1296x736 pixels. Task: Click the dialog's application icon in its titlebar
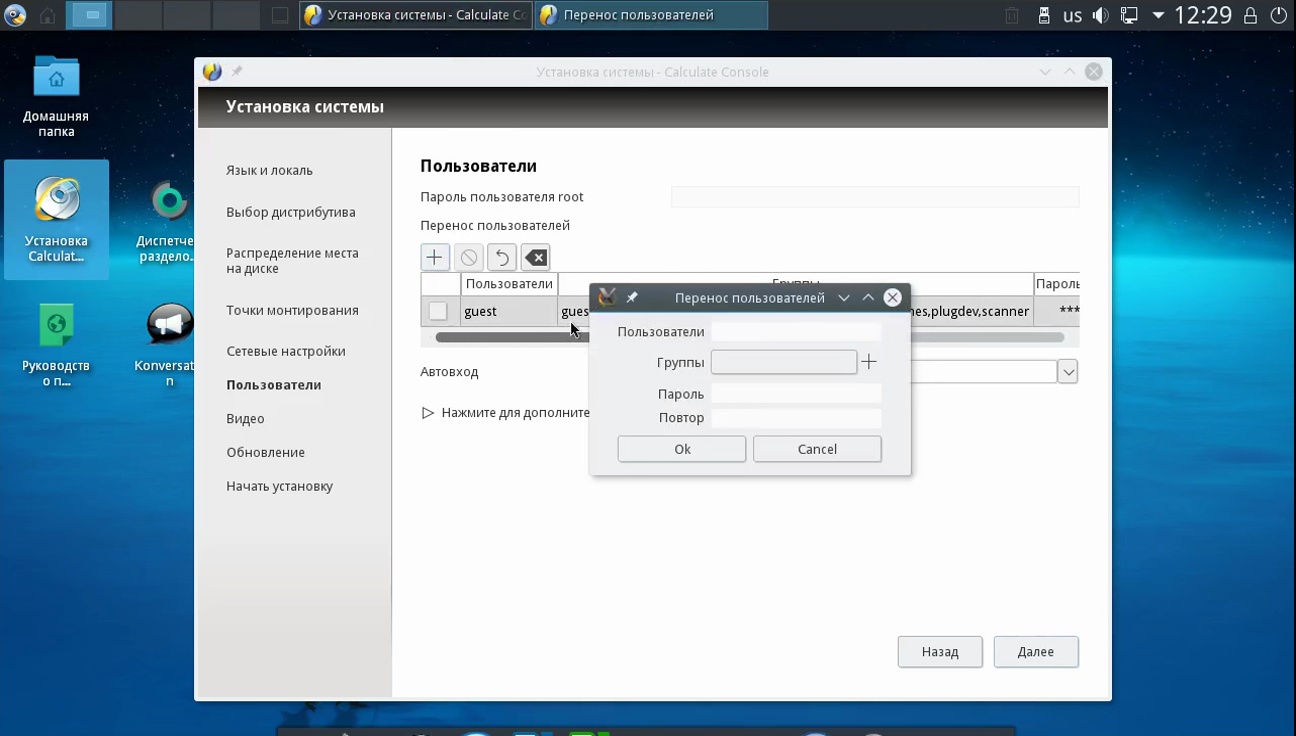[x=606, y=297]
